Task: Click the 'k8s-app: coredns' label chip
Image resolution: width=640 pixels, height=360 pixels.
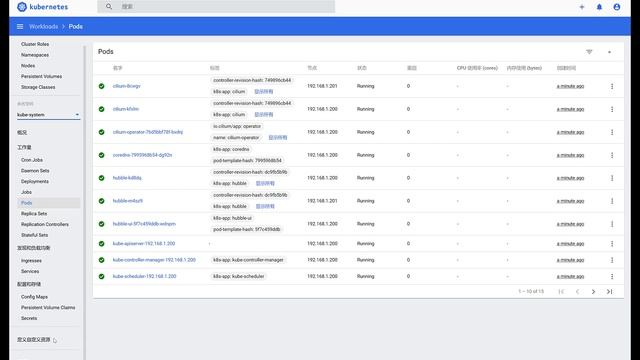Action: [x=231, y=149]
